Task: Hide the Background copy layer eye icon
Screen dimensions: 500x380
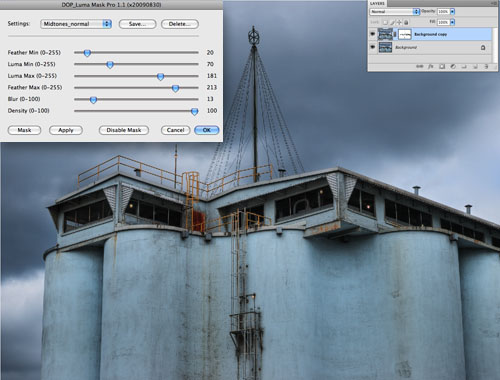Action: [373, 34]
